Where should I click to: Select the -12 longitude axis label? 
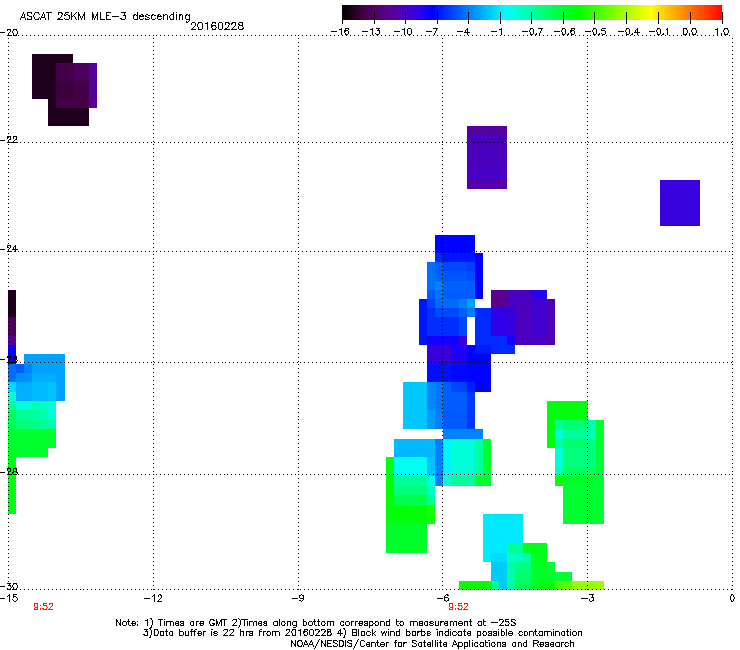click(x=153, y=598)
